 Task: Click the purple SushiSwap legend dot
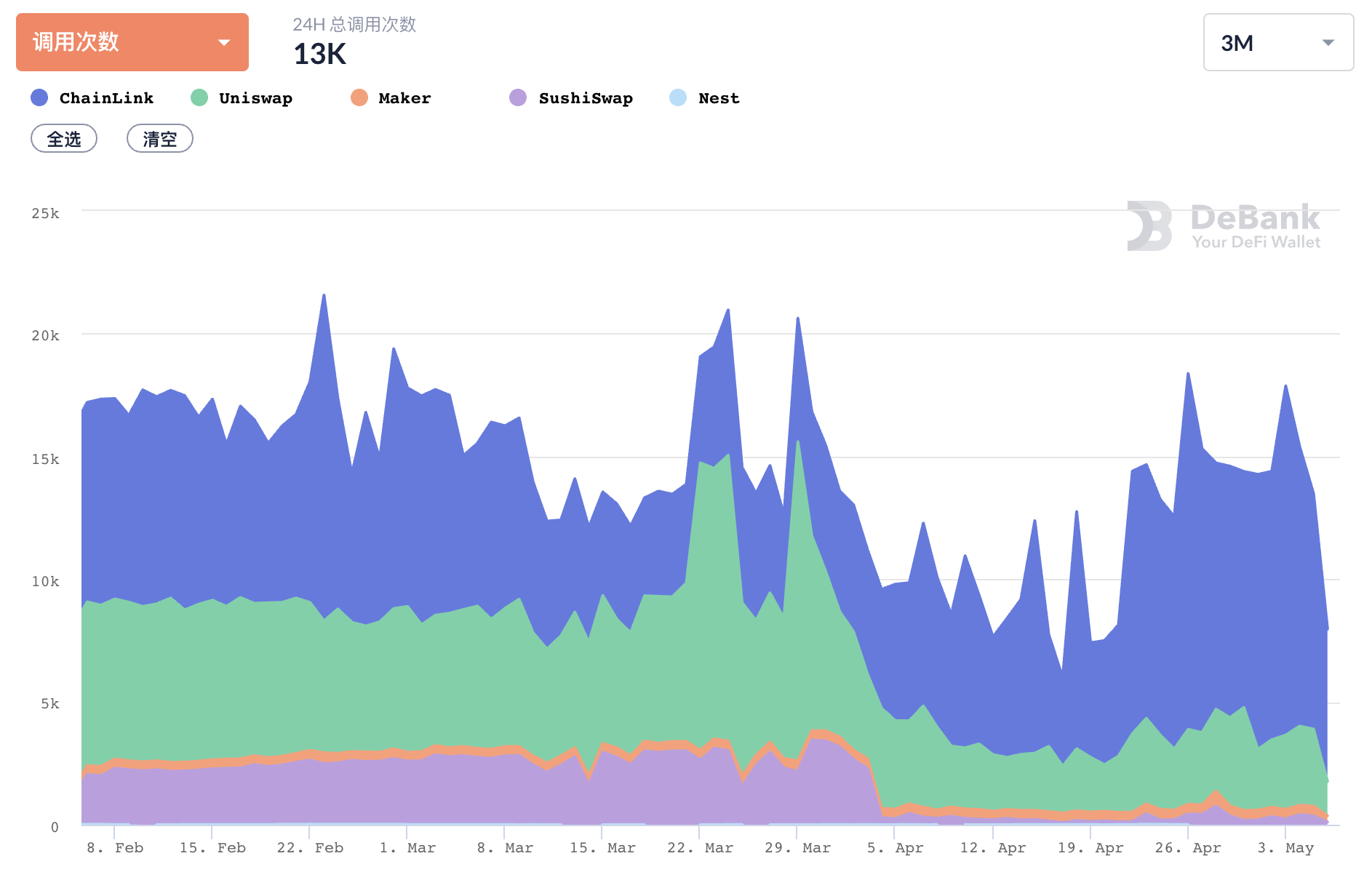(x=518, y=97)
